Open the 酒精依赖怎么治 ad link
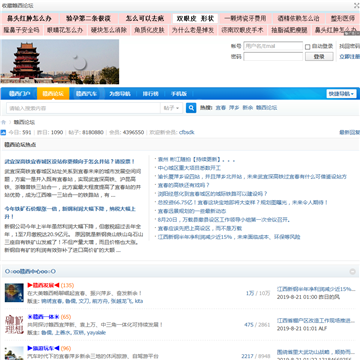 point(298,18)
